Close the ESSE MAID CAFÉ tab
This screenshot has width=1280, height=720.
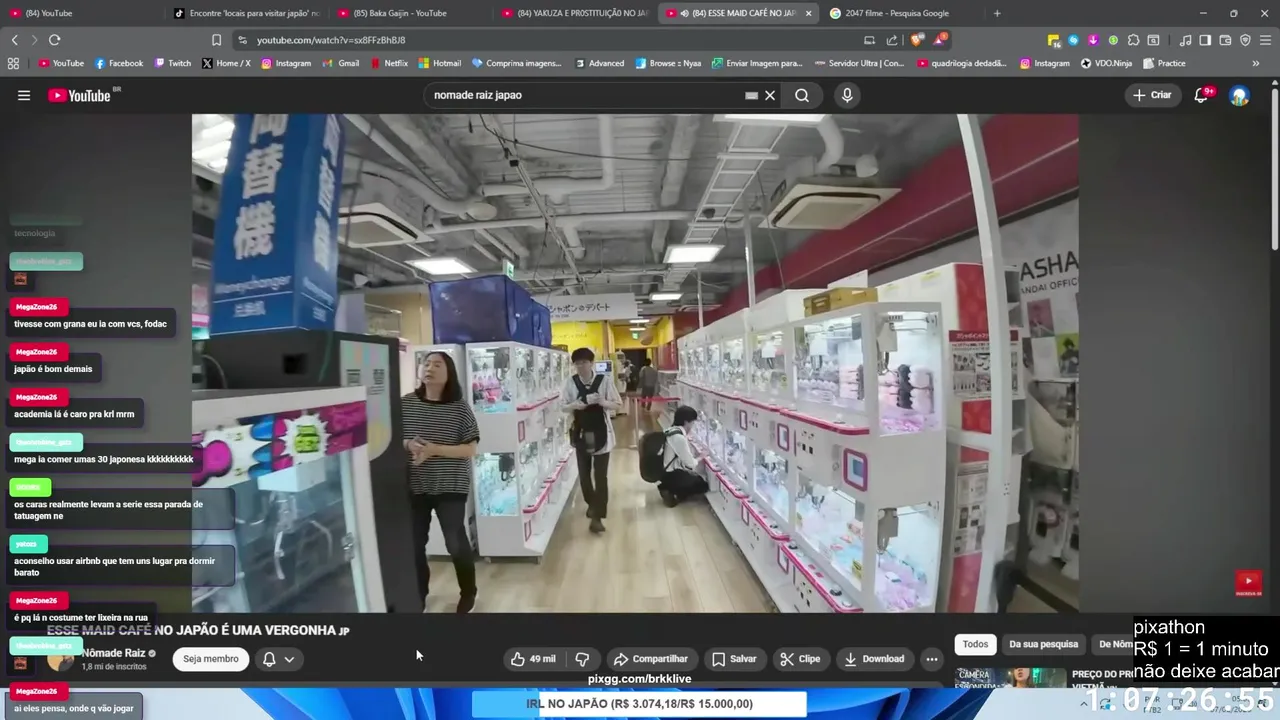tap(808, 13)
